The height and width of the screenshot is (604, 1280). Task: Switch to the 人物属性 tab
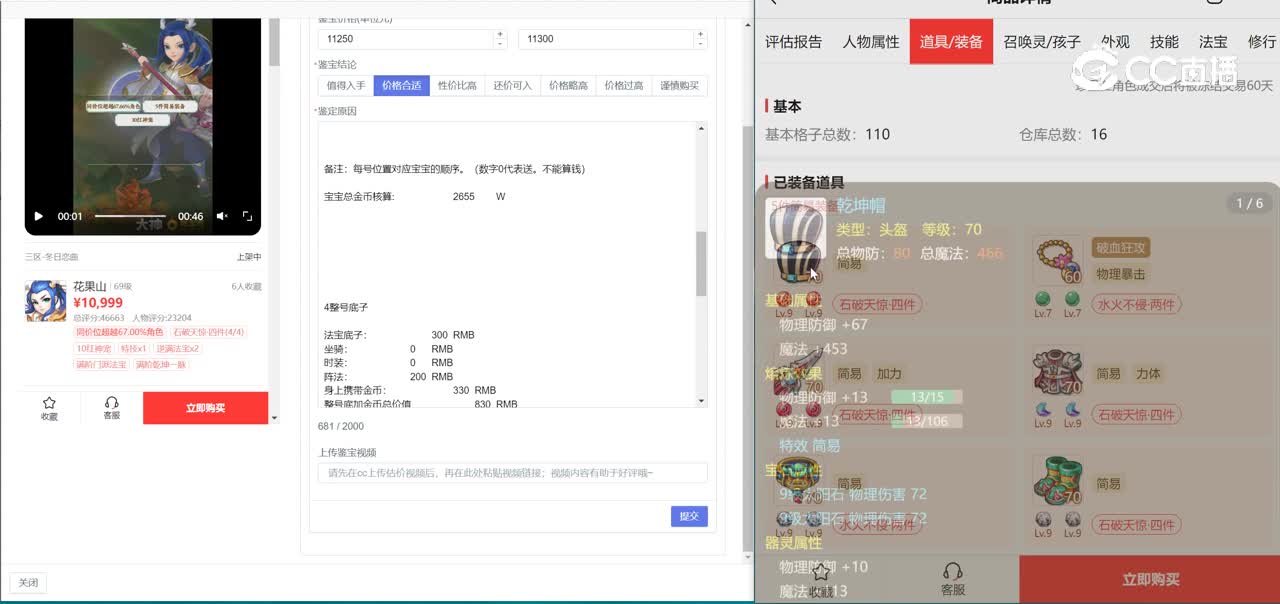[x=871, y=42]
